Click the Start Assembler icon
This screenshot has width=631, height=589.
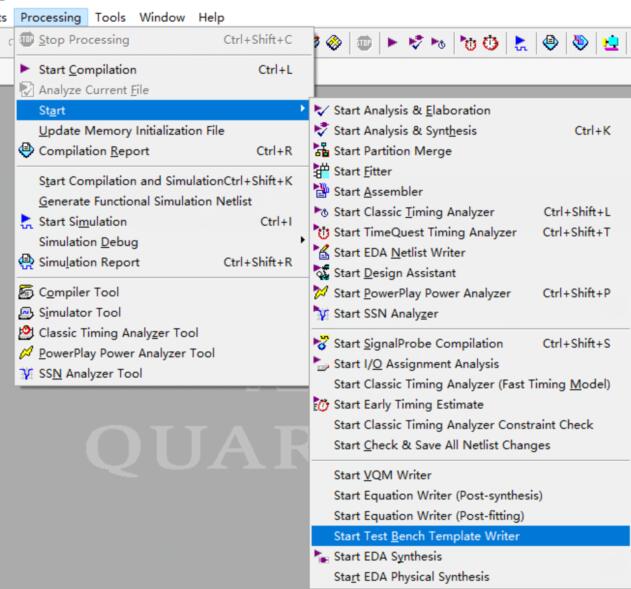pyautogui.click(x=322, y=191)
